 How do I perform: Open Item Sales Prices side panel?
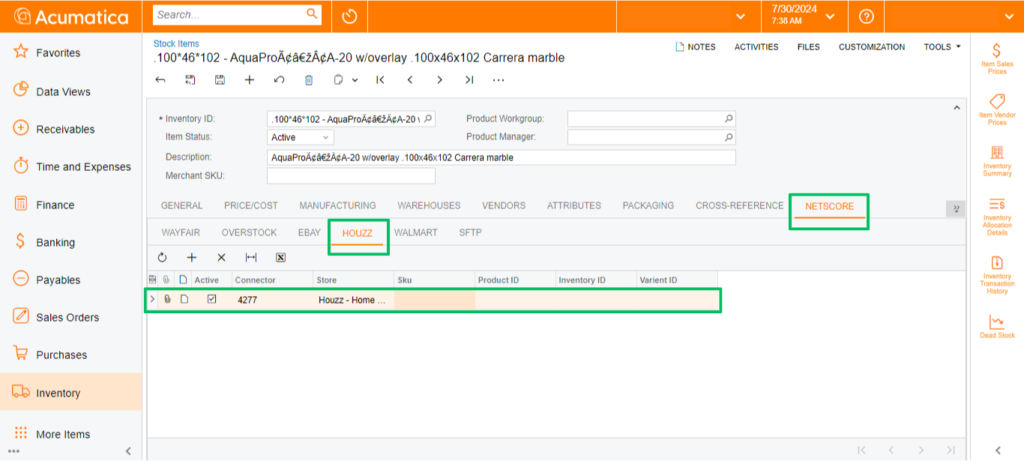(x=996, y=58)
